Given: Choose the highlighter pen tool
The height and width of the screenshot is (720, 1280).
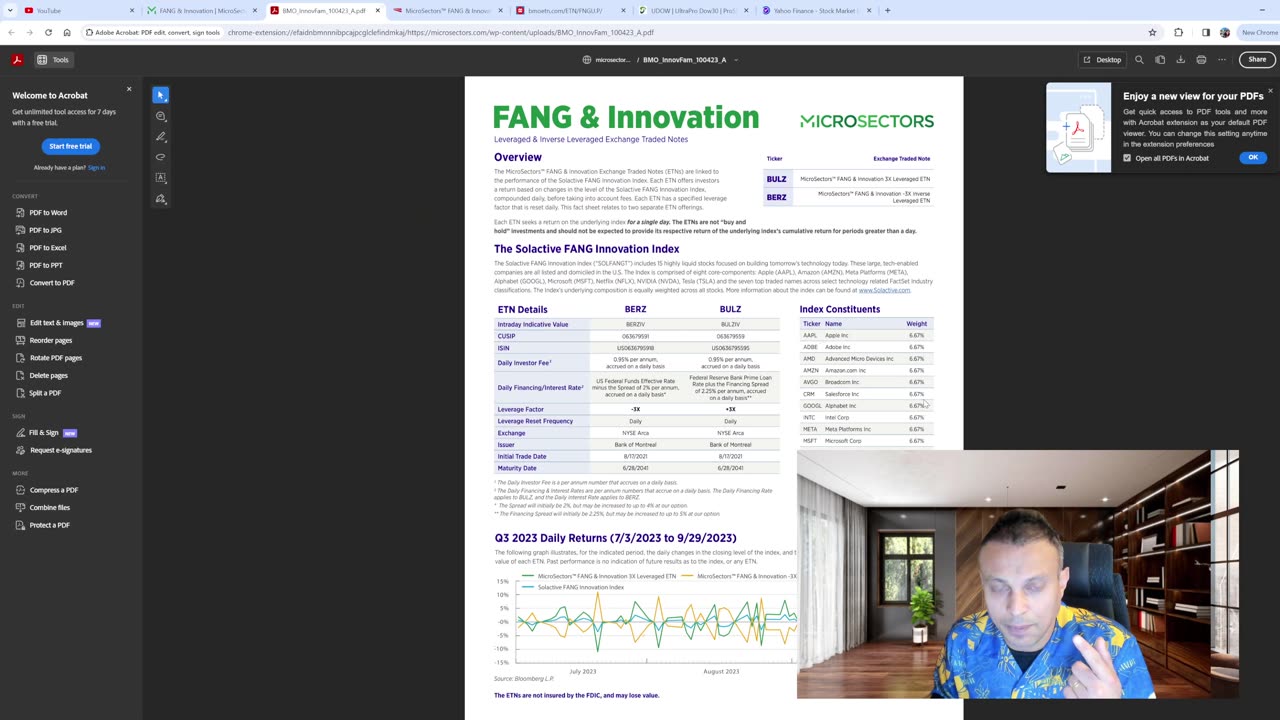Looking at the screenshot, I should (160, 137).
